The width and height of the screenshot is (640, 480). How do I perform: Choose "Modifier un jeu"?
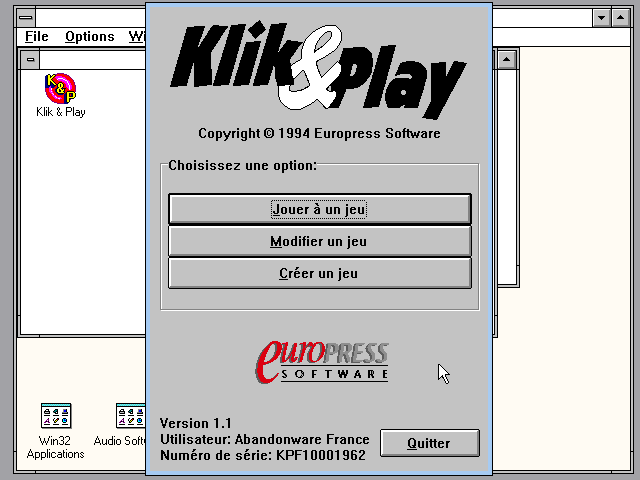319,241
